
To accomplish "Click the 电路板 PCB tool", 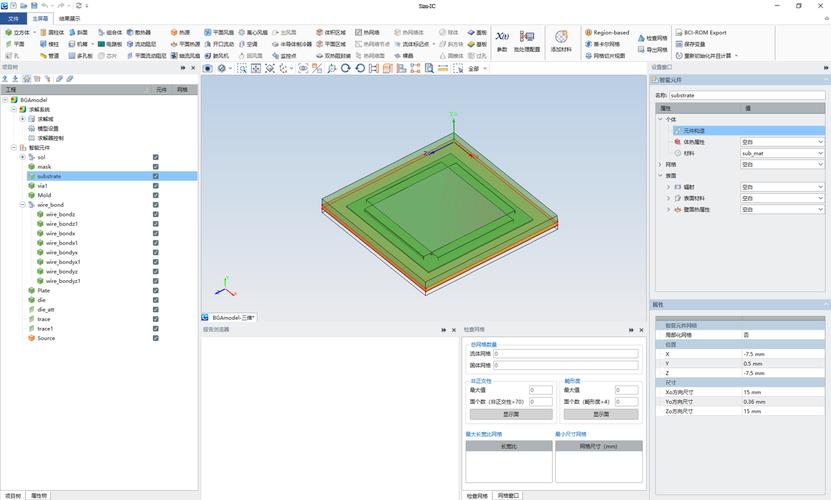I will [110, 44].
